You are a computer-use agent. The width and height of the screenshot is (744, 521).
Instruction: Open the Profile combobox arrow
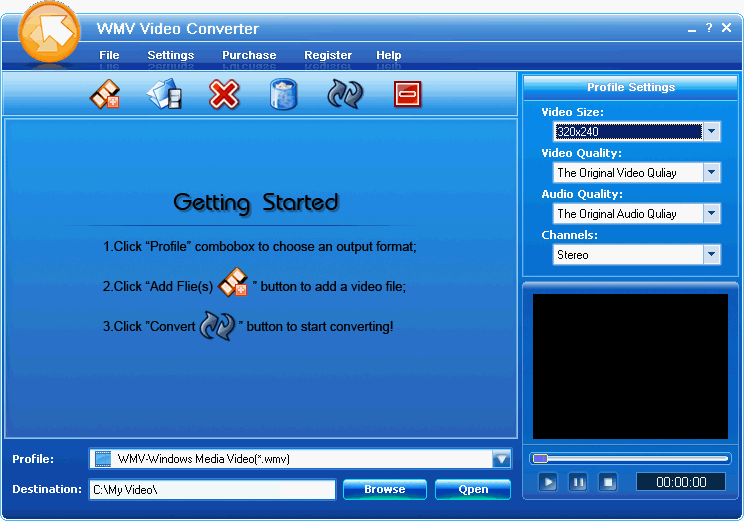(x=502, y=459)
